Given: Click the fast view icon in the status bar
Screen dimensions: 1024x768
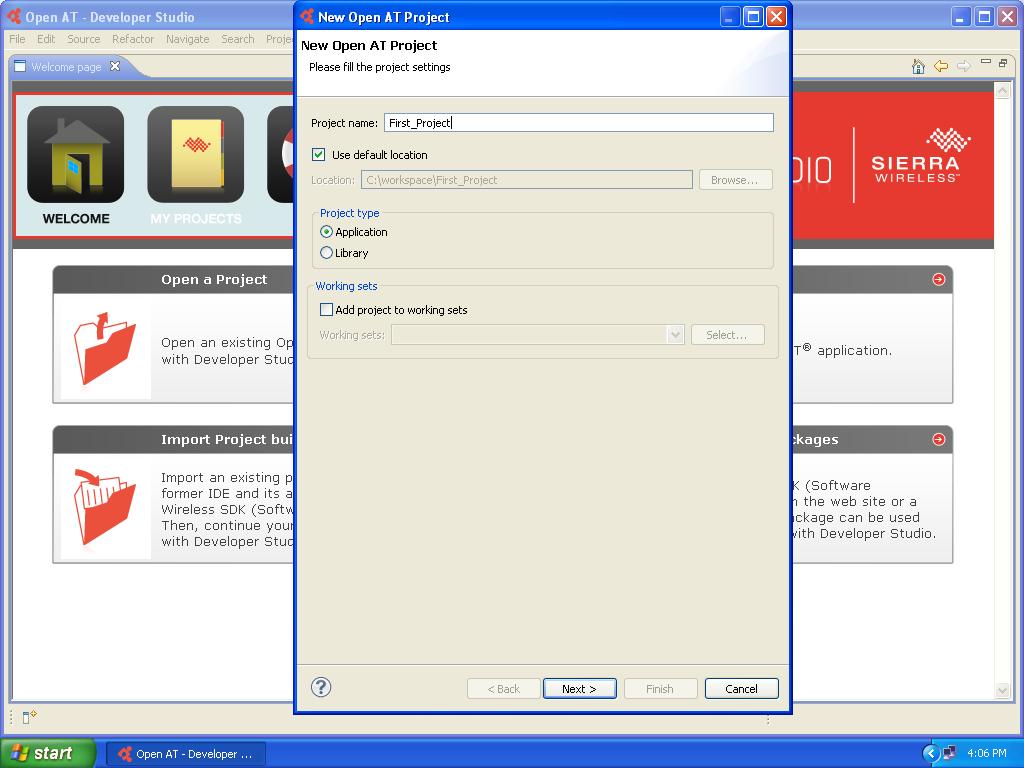Looking at the screenshot, I should click(29, 717).
